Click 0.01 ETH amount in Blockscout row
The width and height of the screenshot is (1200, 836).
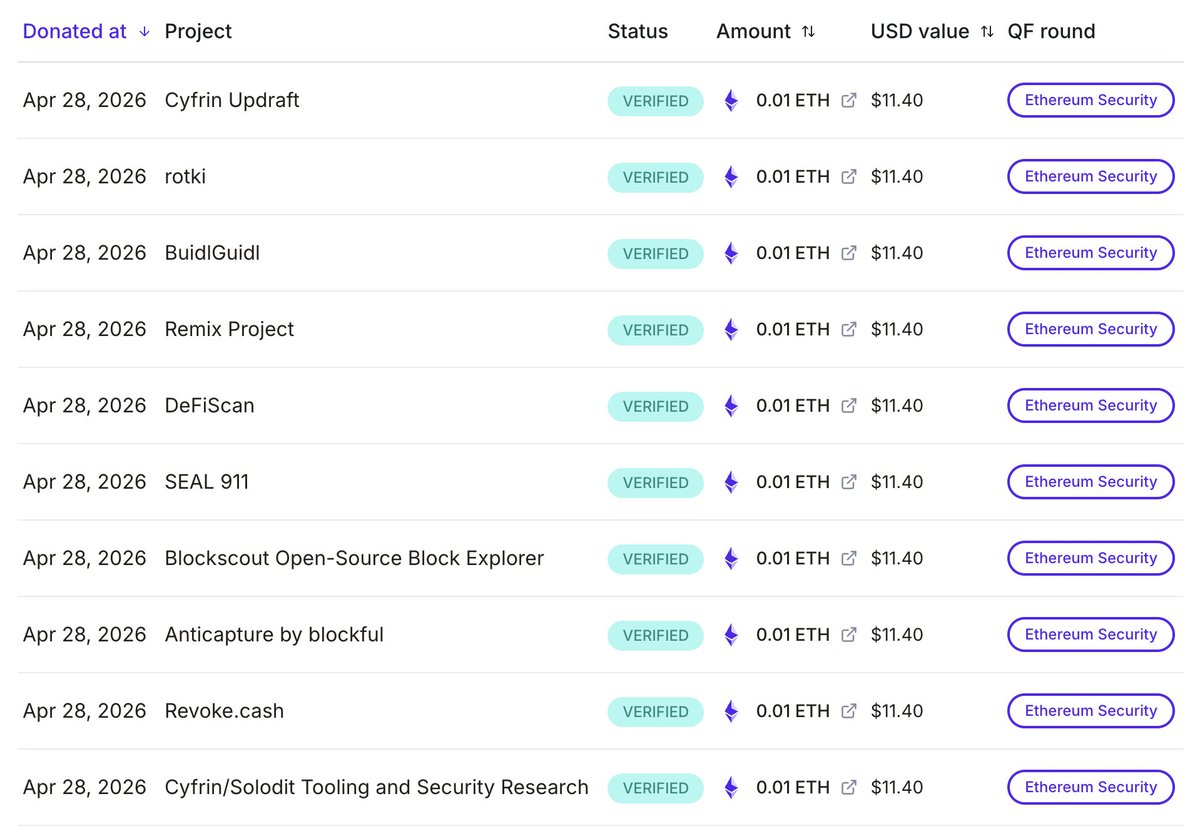[793, 558]
